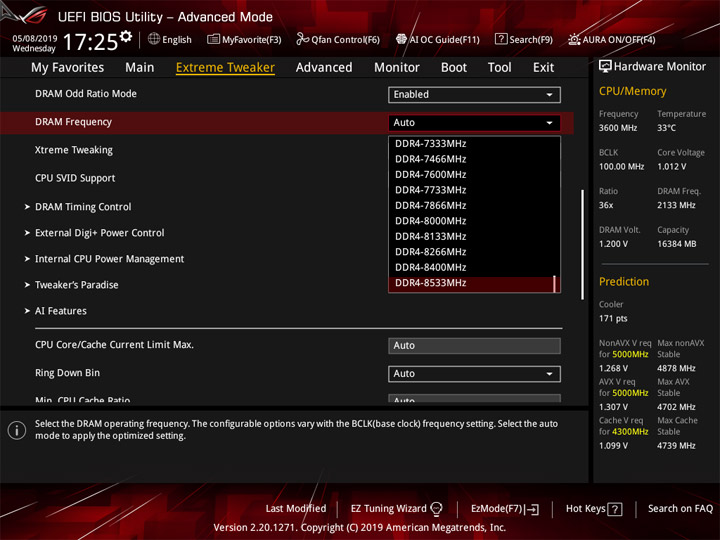Image resolution: width=720 pixels, height=540 pixels.
Task: Click the globe language icon
Action: (154, 39)
